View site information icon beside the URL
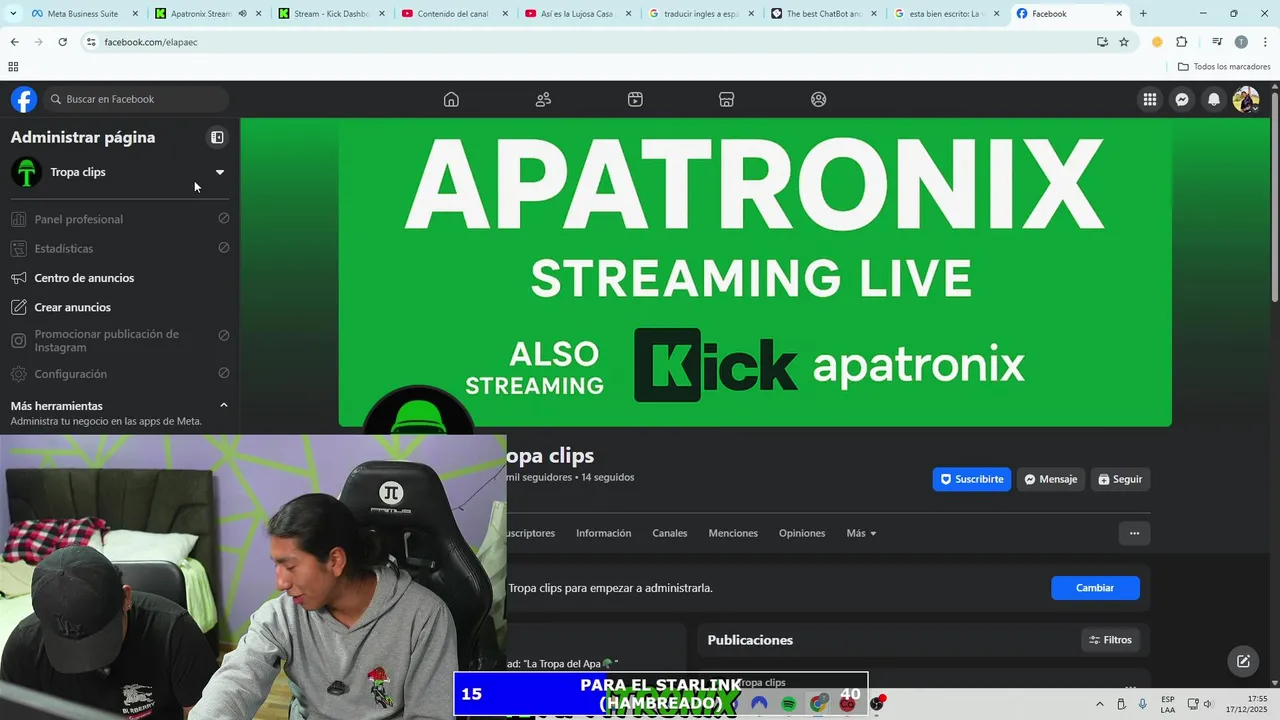Viewport: 1280px width, 720px height. click(x=91, y=42)
